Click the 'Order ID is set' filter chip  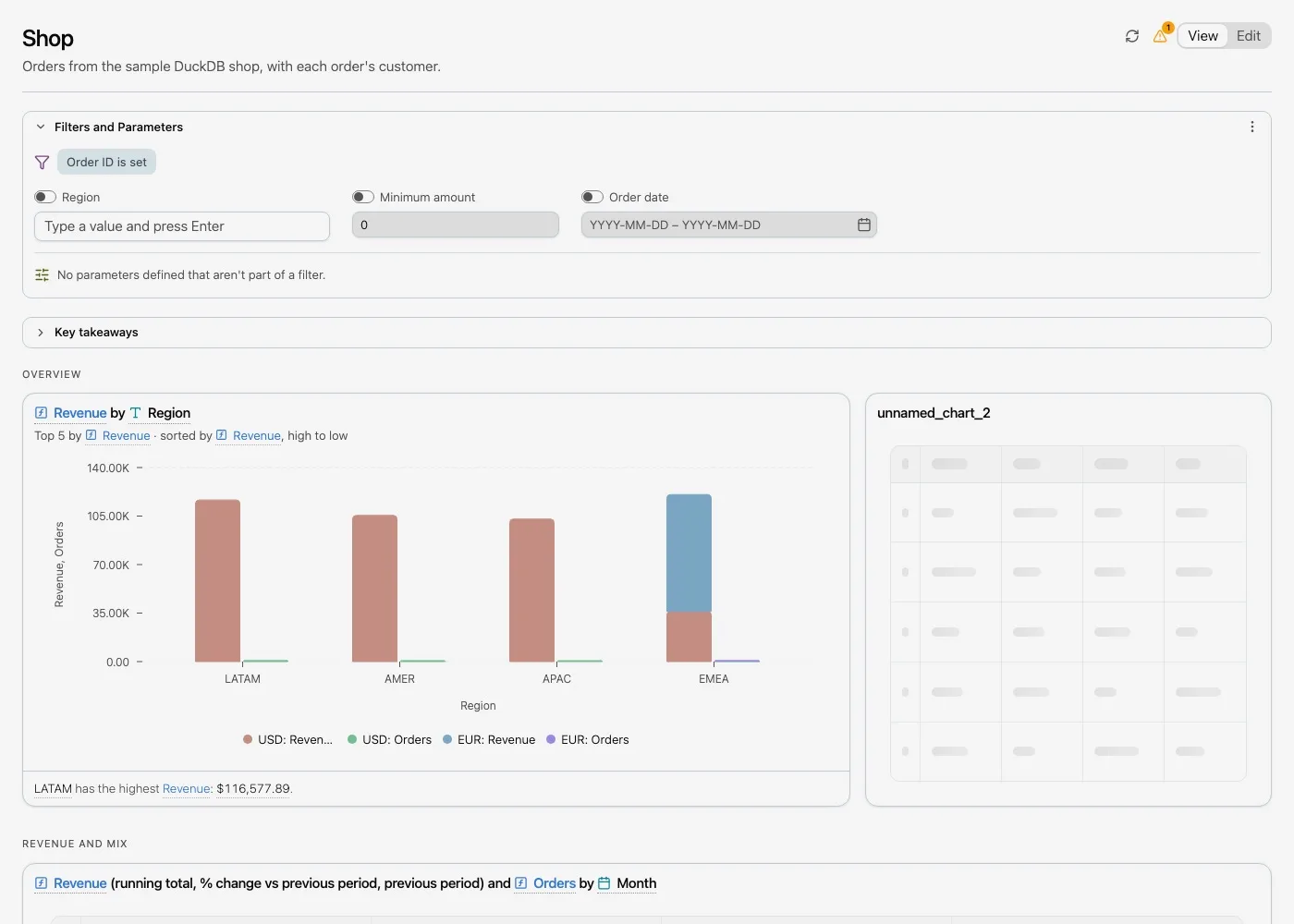point(106,163)
